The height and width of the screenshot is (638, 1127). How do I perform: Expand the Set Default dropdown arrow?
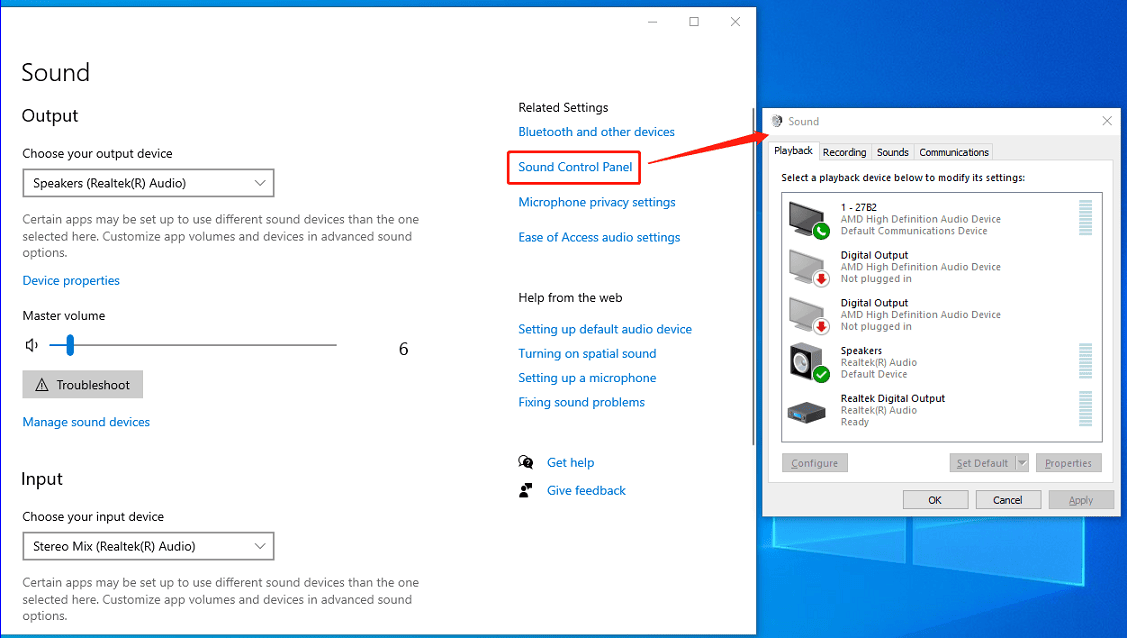(x=1022, y=462)
